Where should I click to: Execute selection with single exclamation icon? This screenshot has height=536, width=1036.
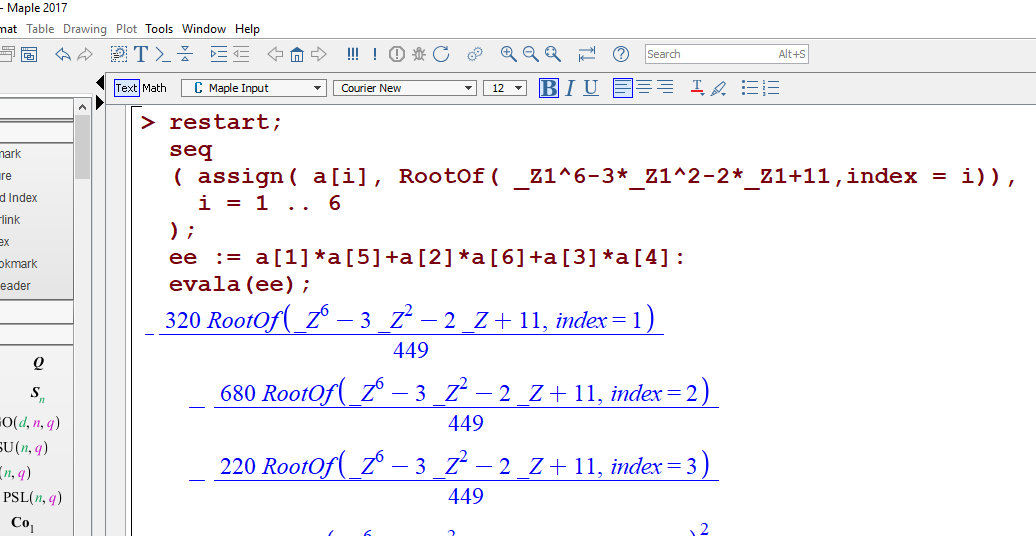[375, 54]
